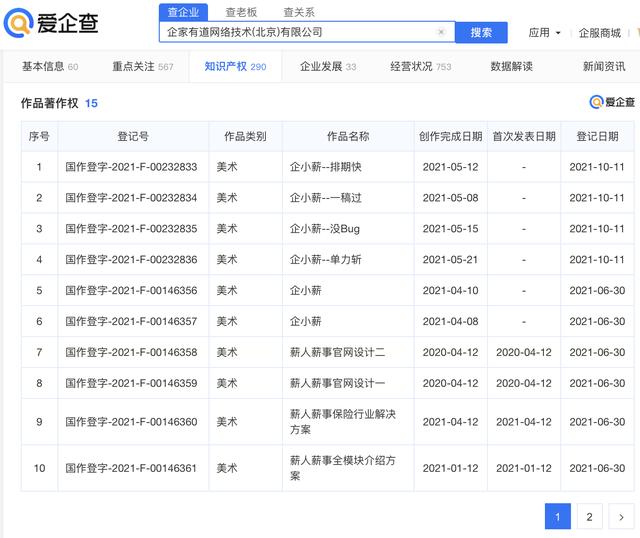640x538 pixels.
Task: Click work name 薪人薪事官网设计一
Action: [338, 383]
